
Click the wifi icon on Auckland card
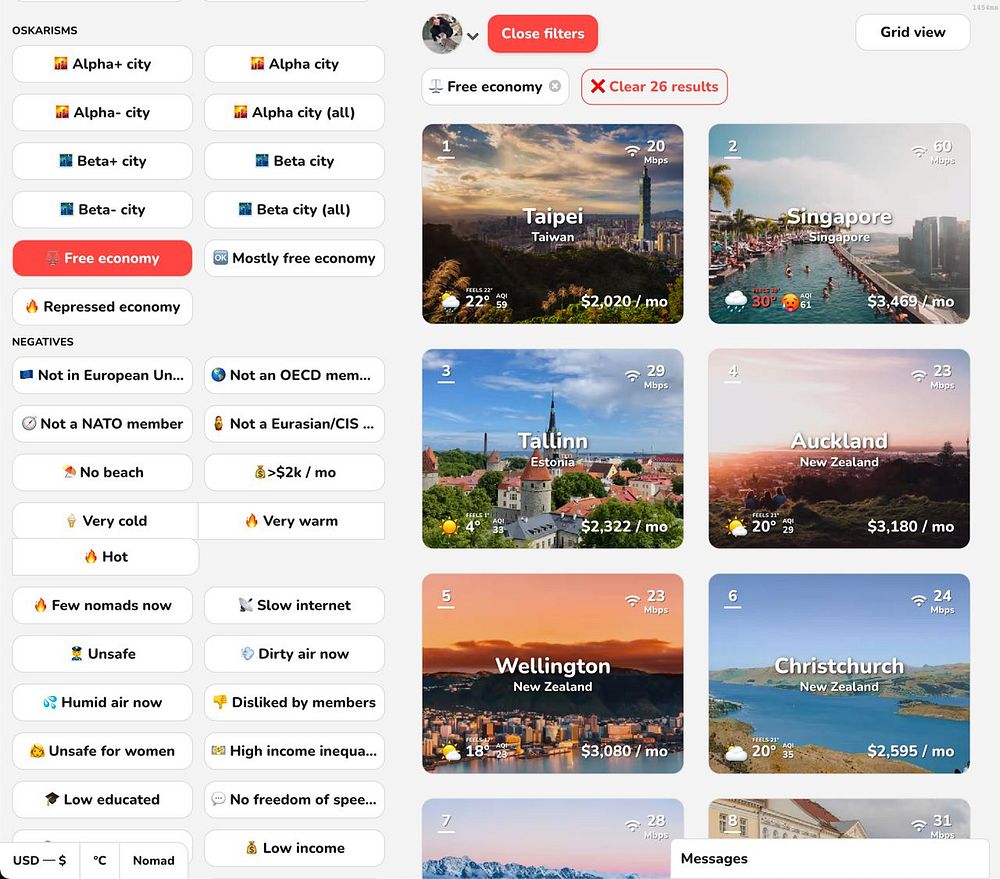click(918, 376)
